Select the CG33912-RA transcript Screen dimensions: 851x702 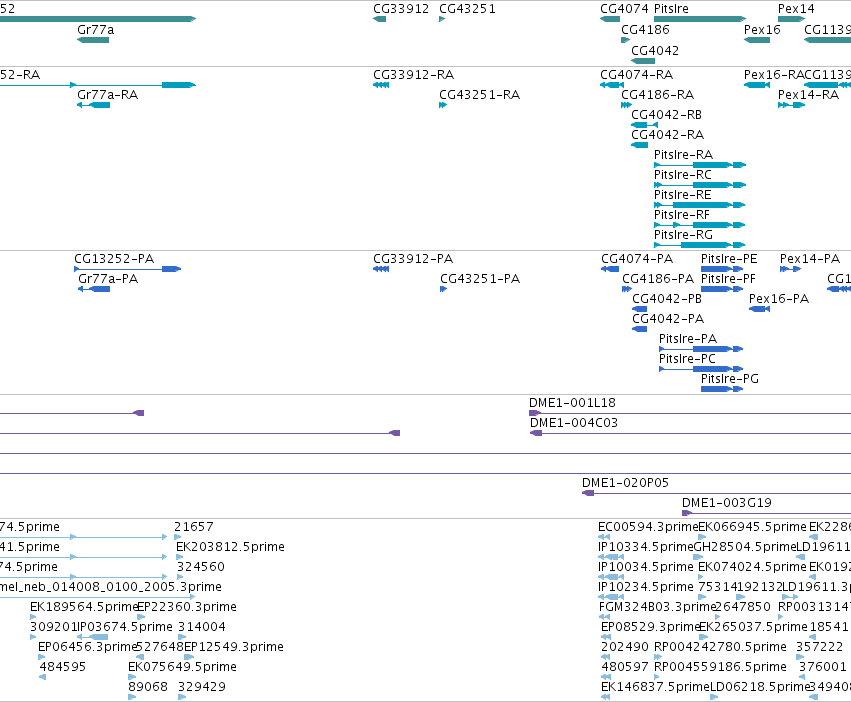(381, 85)
